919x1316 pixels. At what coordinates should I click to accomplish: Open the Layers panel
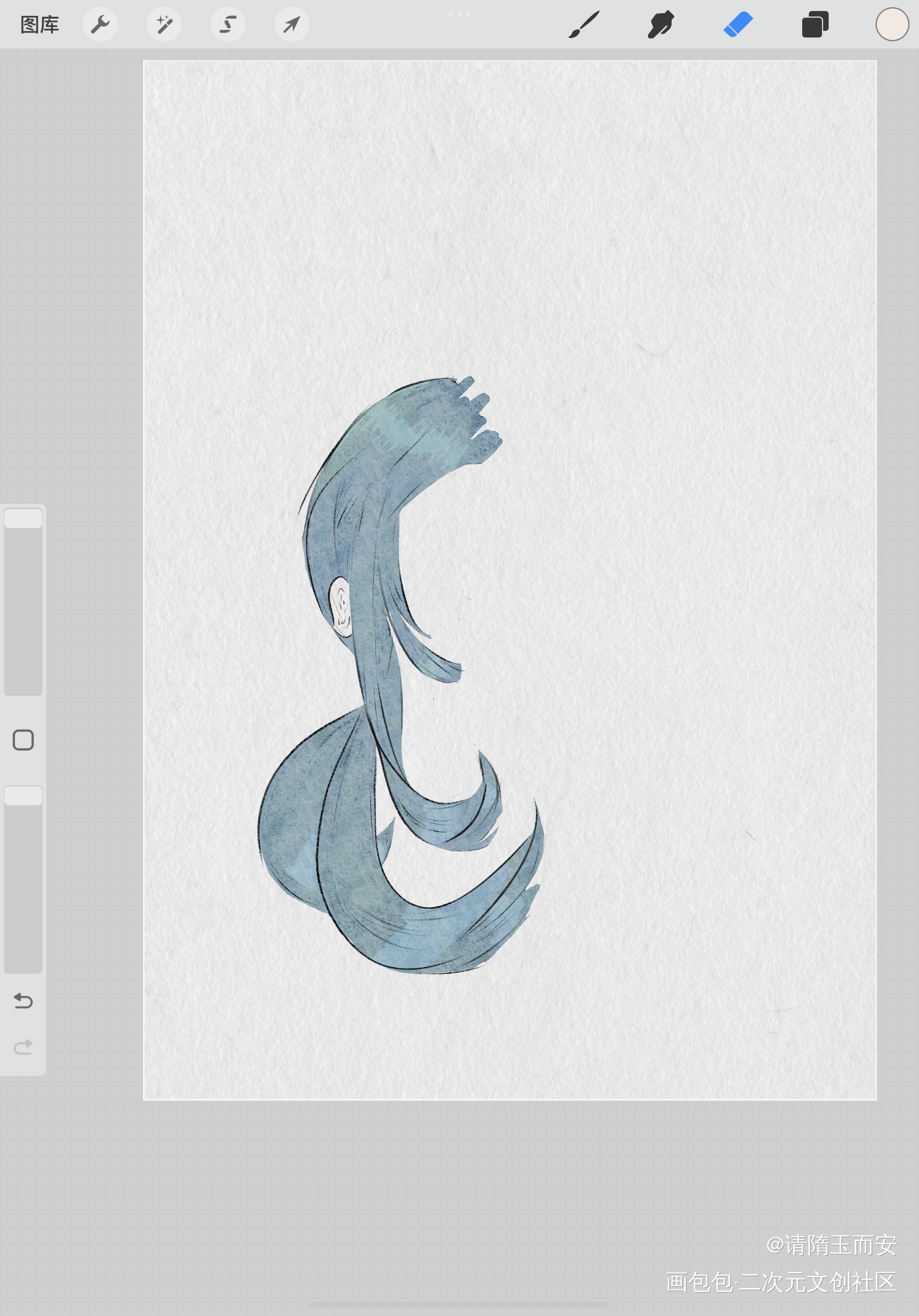pyautogui.click(x=815, y=25)
